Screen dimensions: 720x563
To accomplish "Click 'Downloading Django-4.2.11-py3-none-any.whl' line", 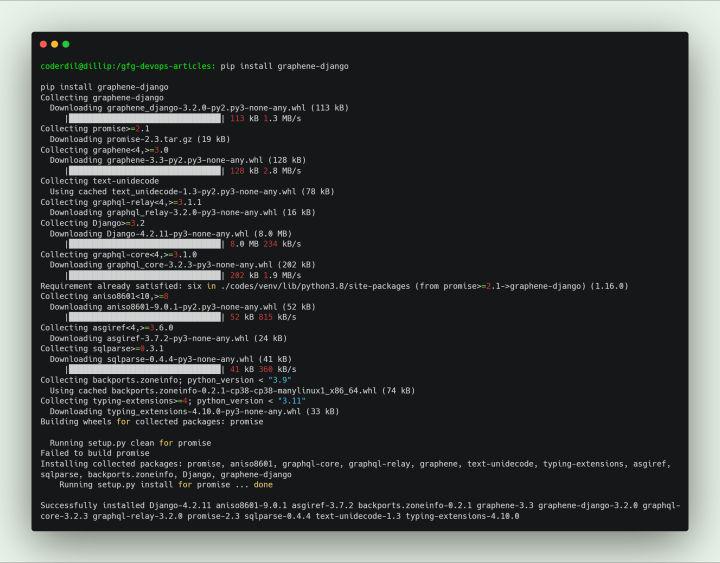I will 170,234.
